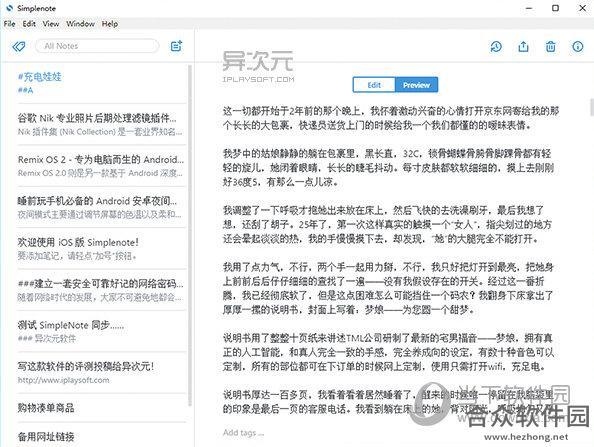Open the View menu

[x=50, y=24]
